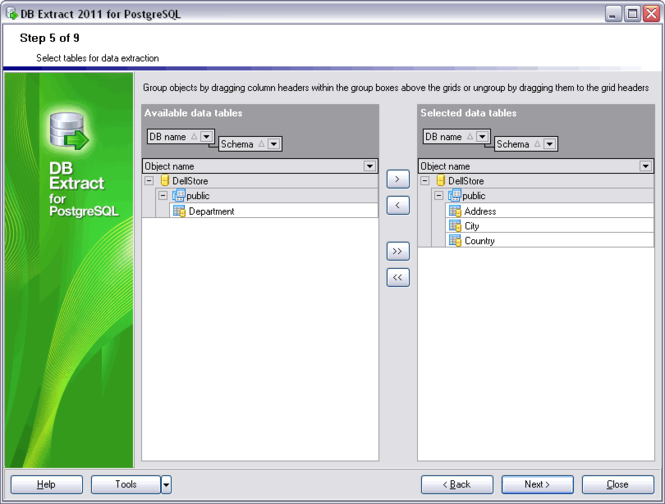Open DB name filter dropdown in Selected tables
665x504 pixels.
(x=482, y=137)
